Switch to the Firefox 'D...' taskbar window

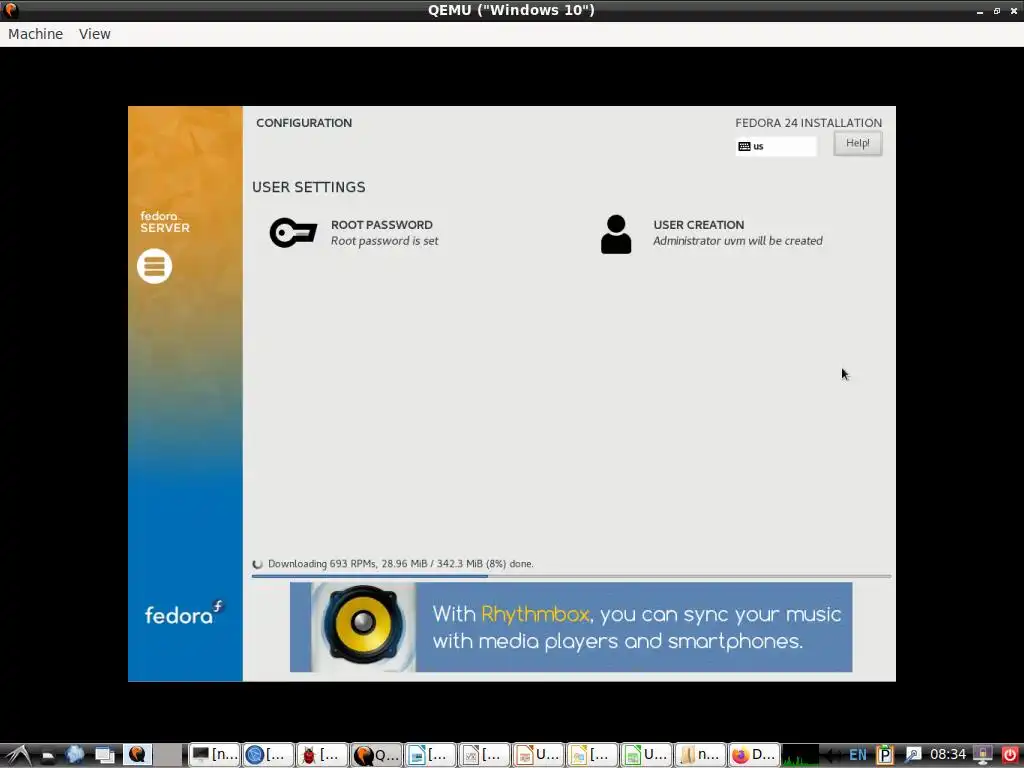[754, 755]
